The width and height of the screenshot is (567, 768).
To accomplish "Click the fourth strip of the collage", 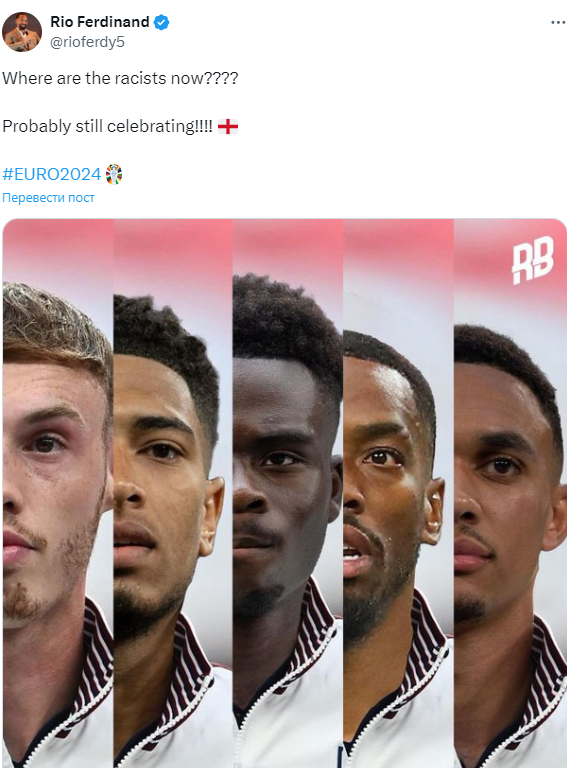I will click(x=399, y=493).
